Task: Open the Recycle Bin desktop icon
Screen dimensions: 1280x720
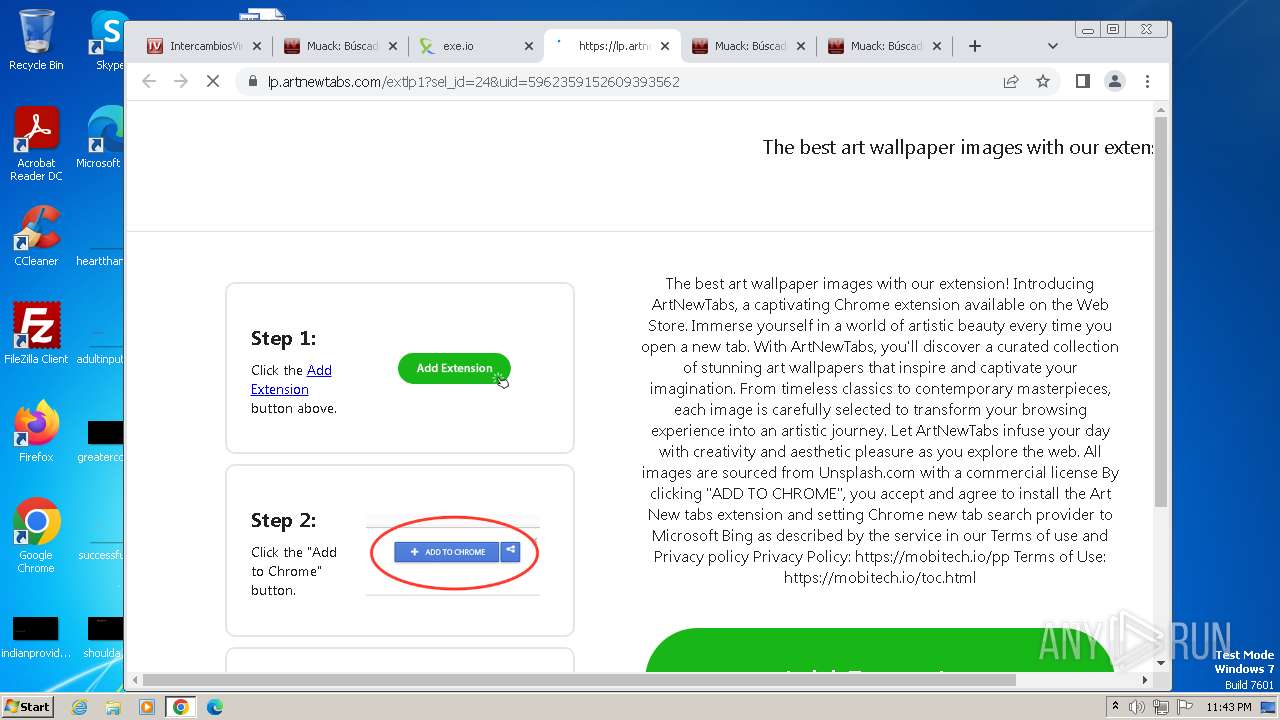Action: pos(36,40)
